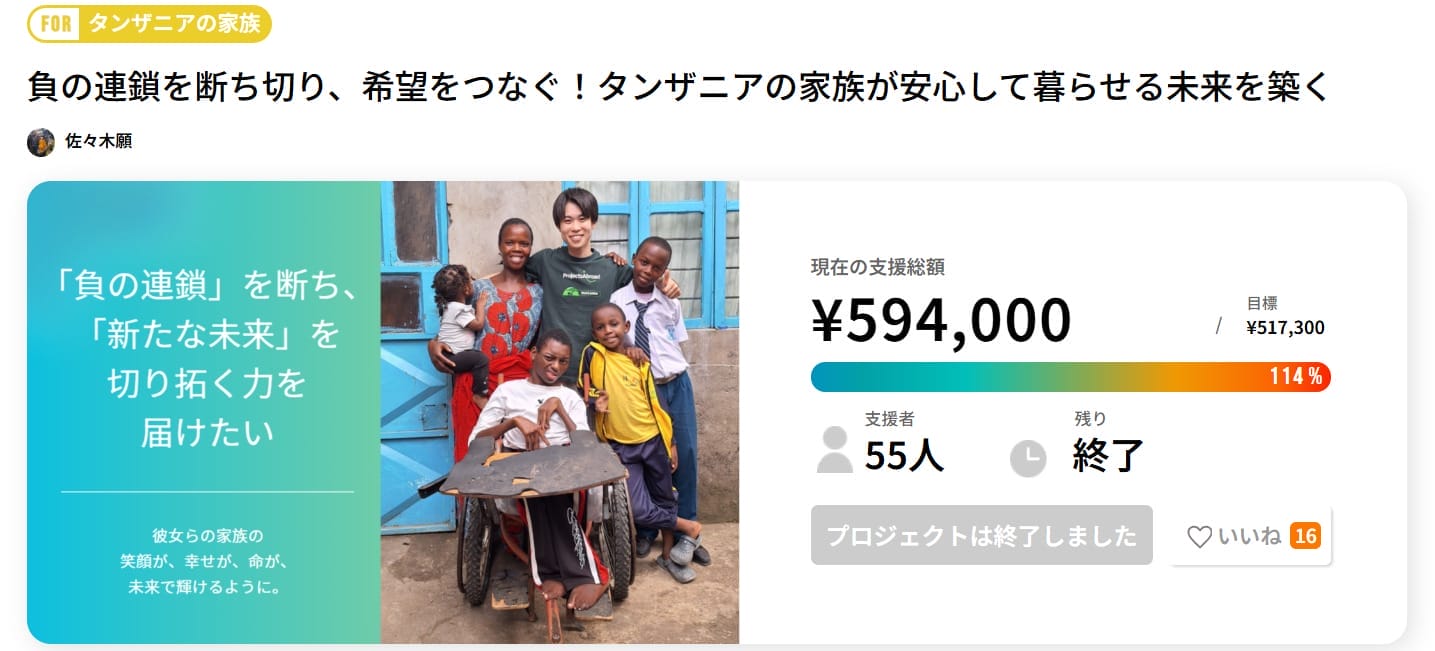Click the project title heading
This screenshot has height=651, width=1435.
(679, 87)
